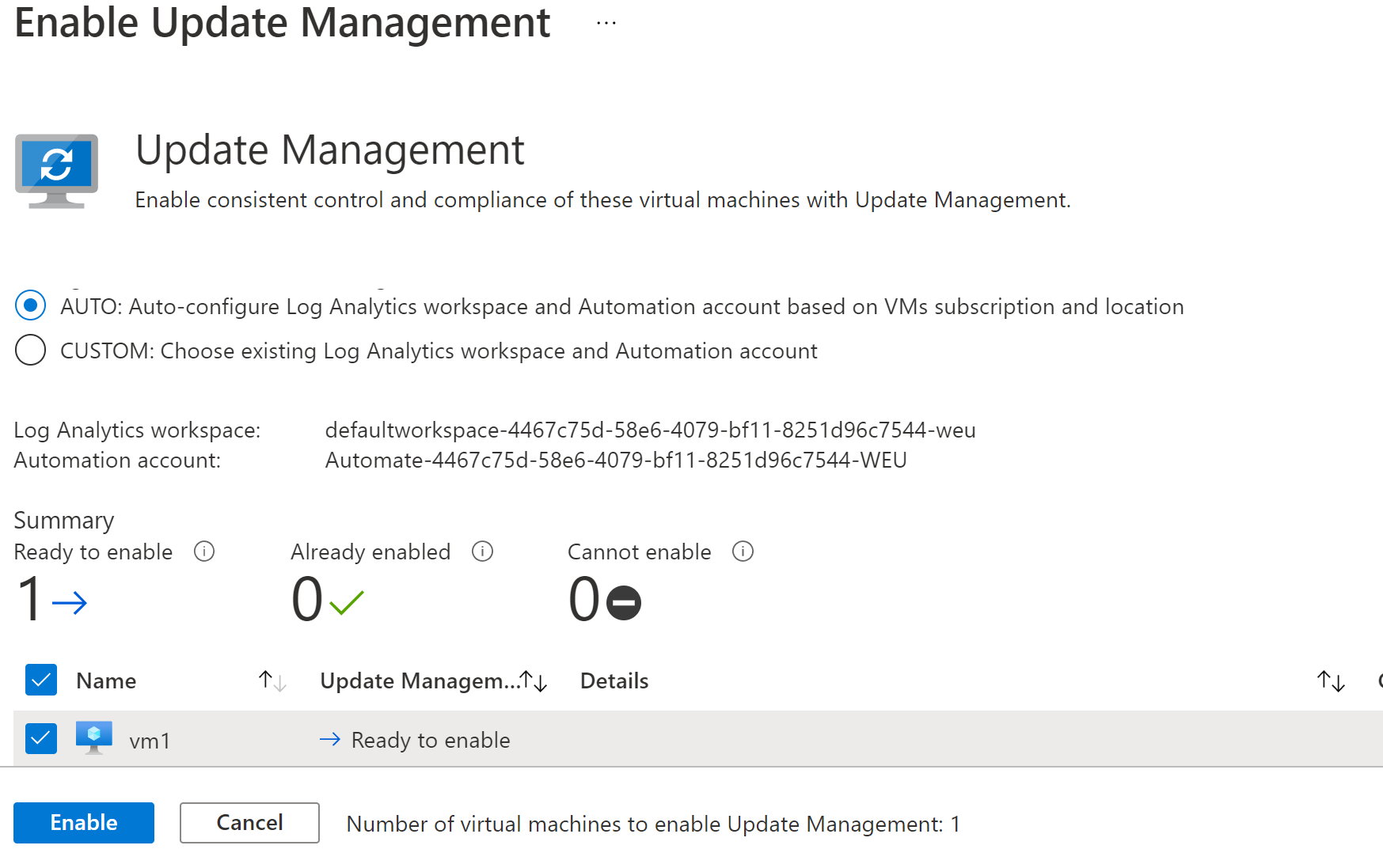
Task: Click the blue arrow beside Ready count
Action: (70, 603)
